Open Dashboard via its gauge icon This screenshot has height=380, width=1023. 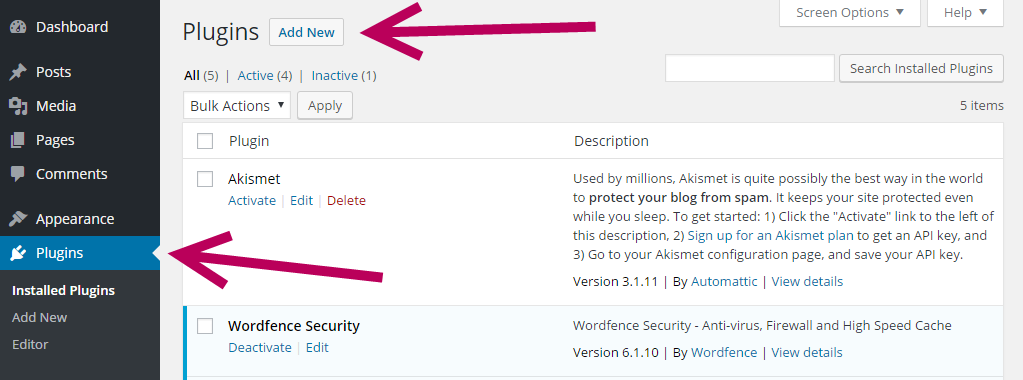click(18, 27)
